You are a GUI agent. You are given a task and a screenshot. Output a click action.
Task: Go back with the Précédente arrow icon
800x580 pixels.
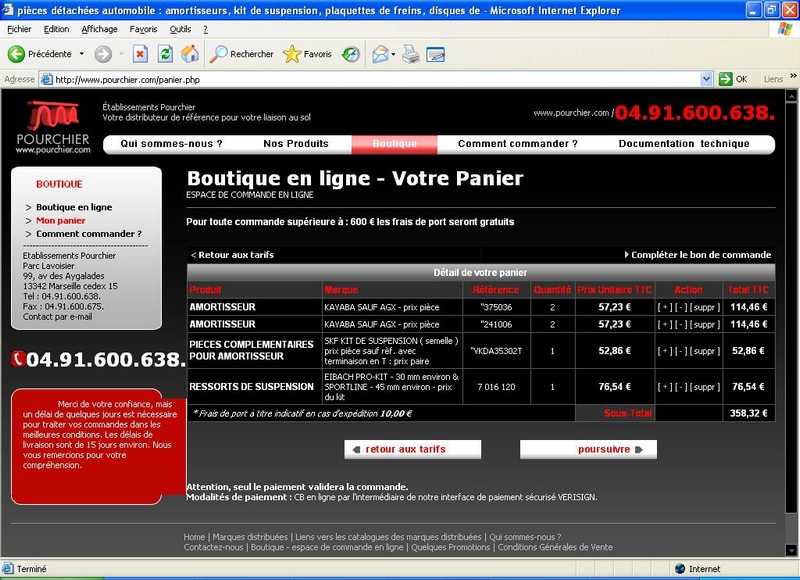coord(16,54)
